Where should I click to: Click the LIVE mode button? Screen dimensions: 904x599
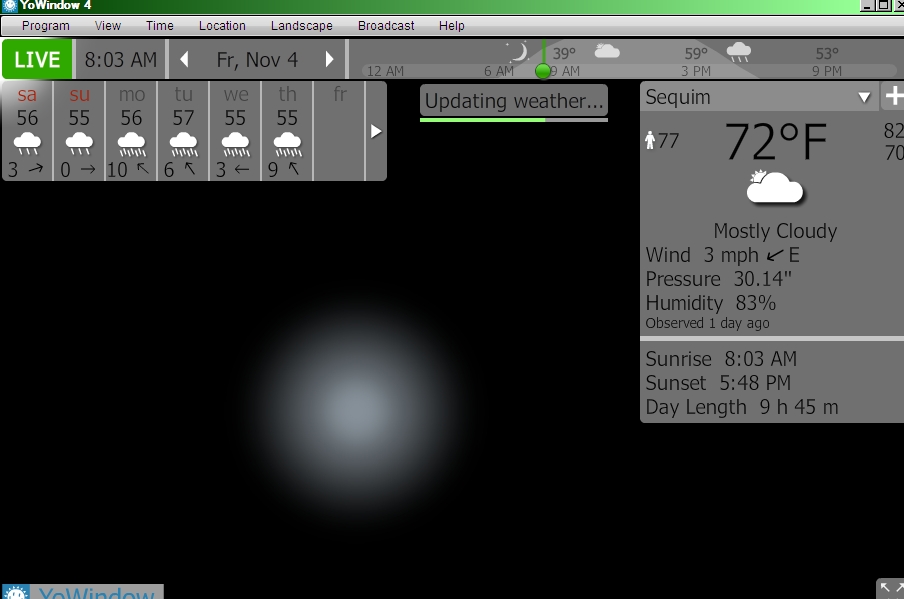click(x=37, y=60)
